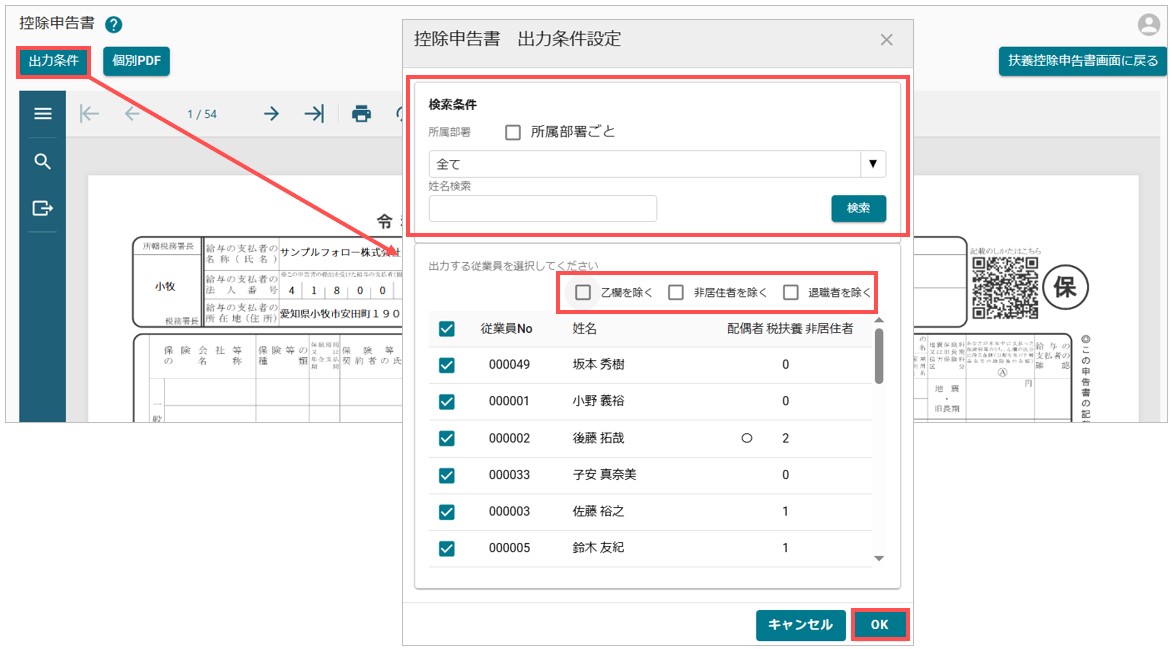Toggle the 退職者を除く checkbox
This screenshot has height=649, width=1172.
tap(791, 292)
